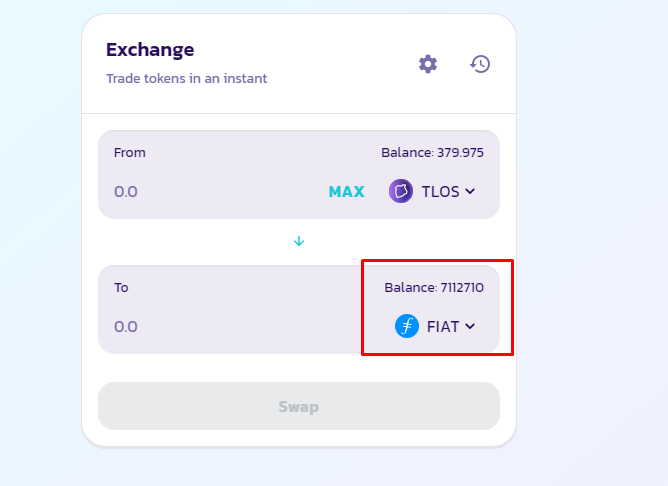Click the Exchange heading
Viewport: 668px width, 486px height.
pyautogui.click(x=150, y=50)
